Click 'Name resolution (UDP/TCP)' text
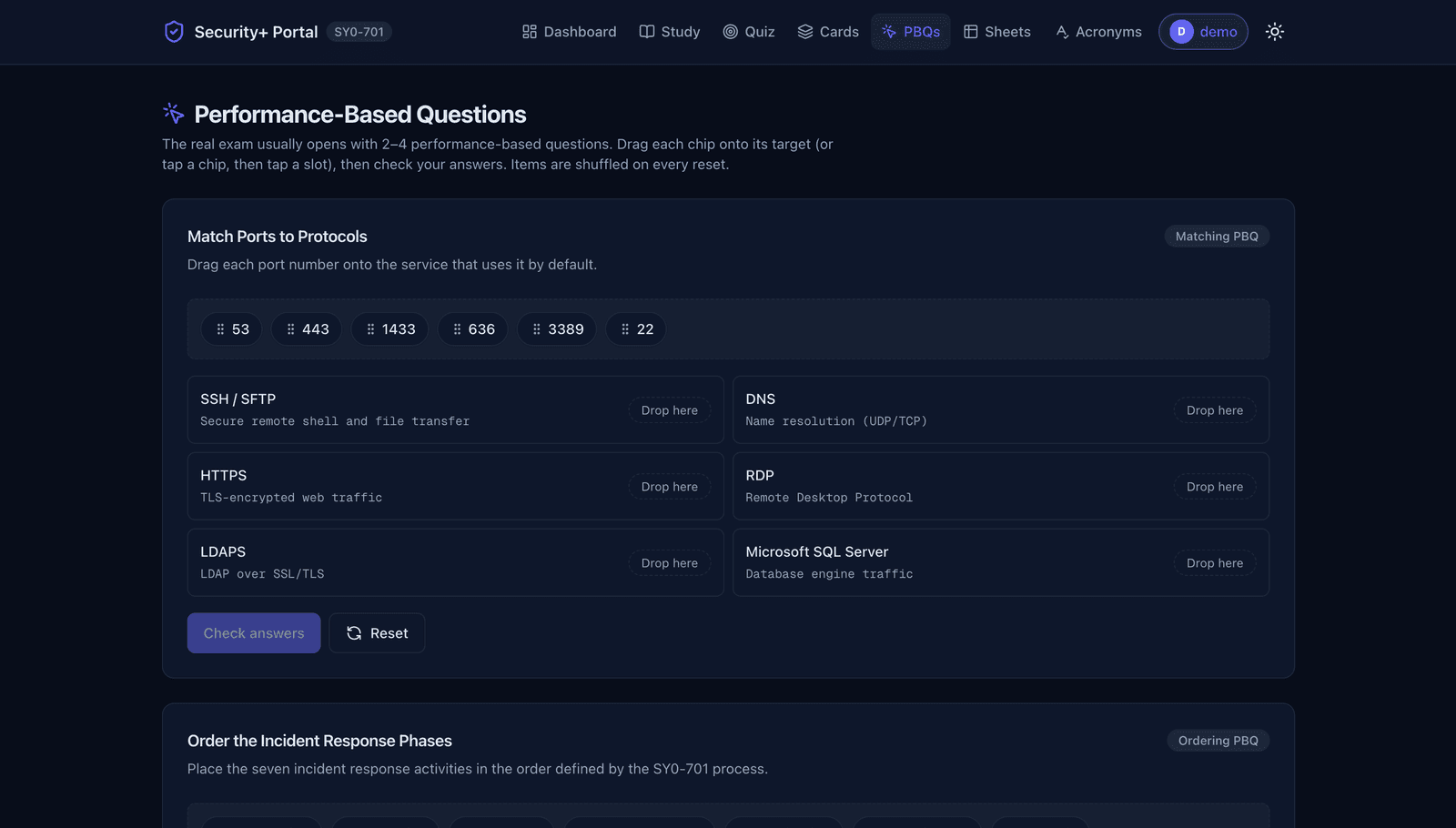1456x828 pixels. click(836, 421)
